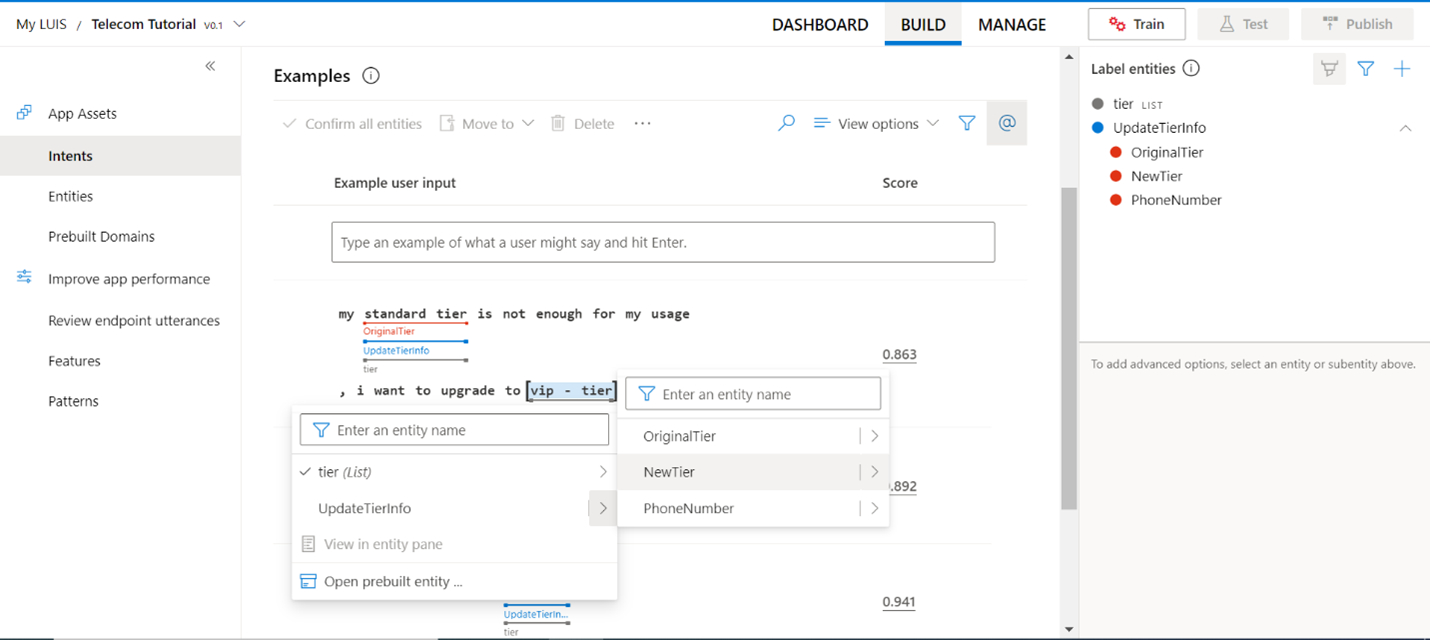Open the more options ellipsis
Viewport: 1430px width, 640px height.
(x=643, y=123)
